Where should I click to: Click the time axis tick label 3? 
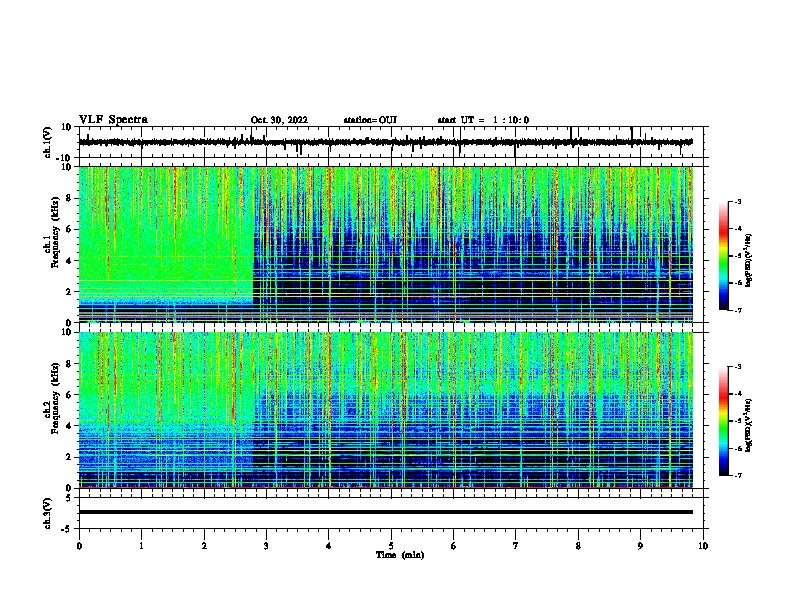click(266, 546)
